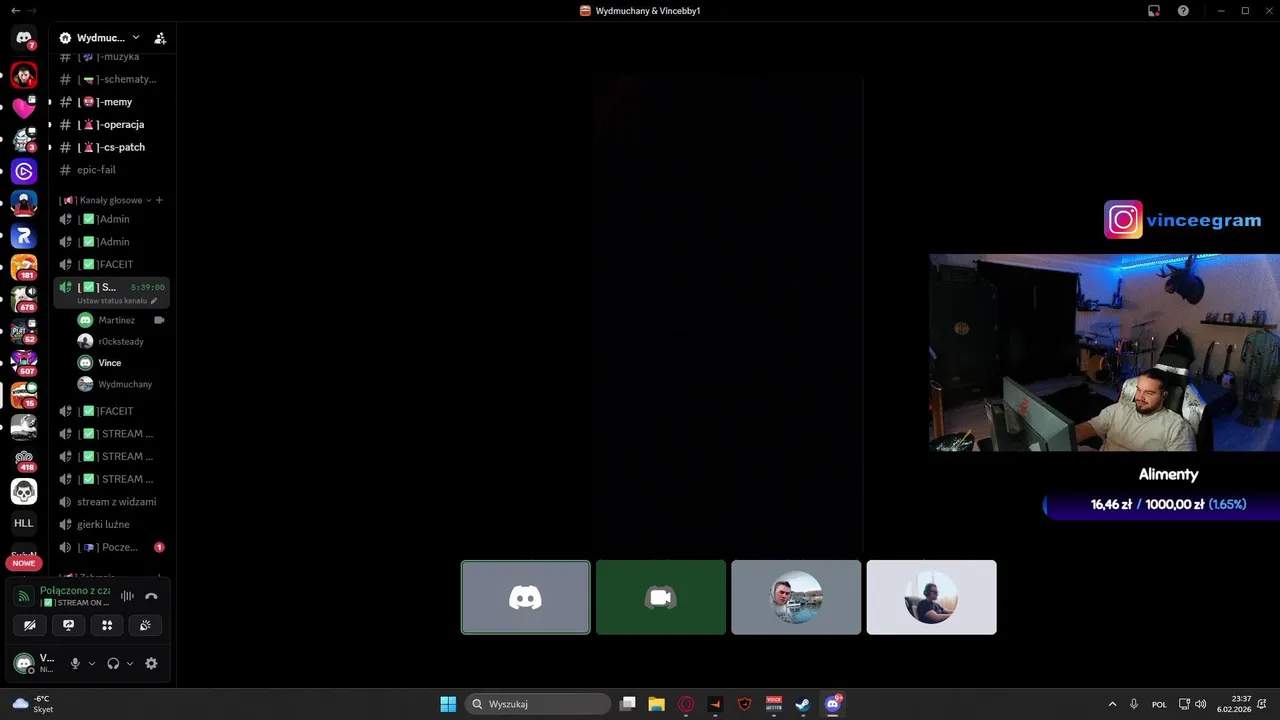Start screen share from voice panel
The image size is (1280, 720).
coord(68,625)
